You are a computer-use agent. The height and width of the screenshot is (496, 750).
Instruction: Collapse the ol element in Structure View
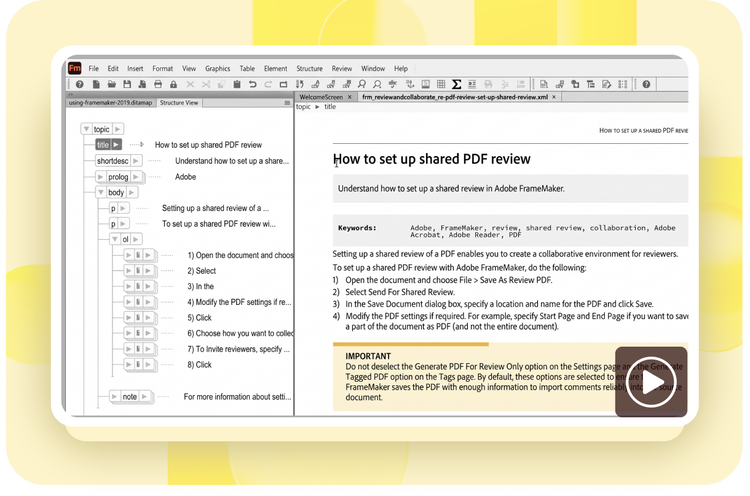tap(115, 239)
